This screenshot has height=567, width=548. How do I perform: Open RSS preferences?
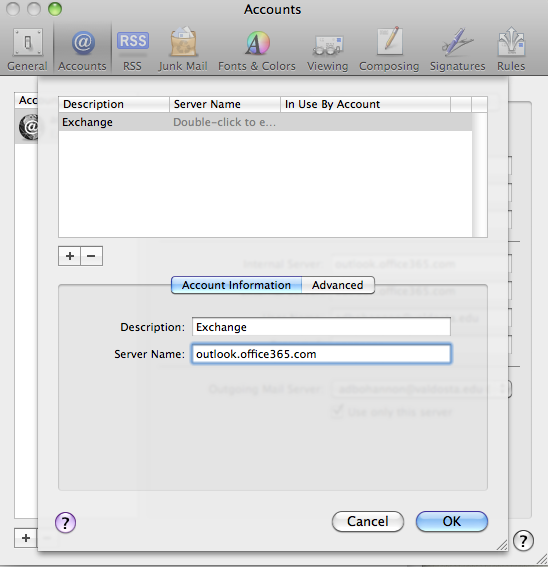(x=132, y=50)
